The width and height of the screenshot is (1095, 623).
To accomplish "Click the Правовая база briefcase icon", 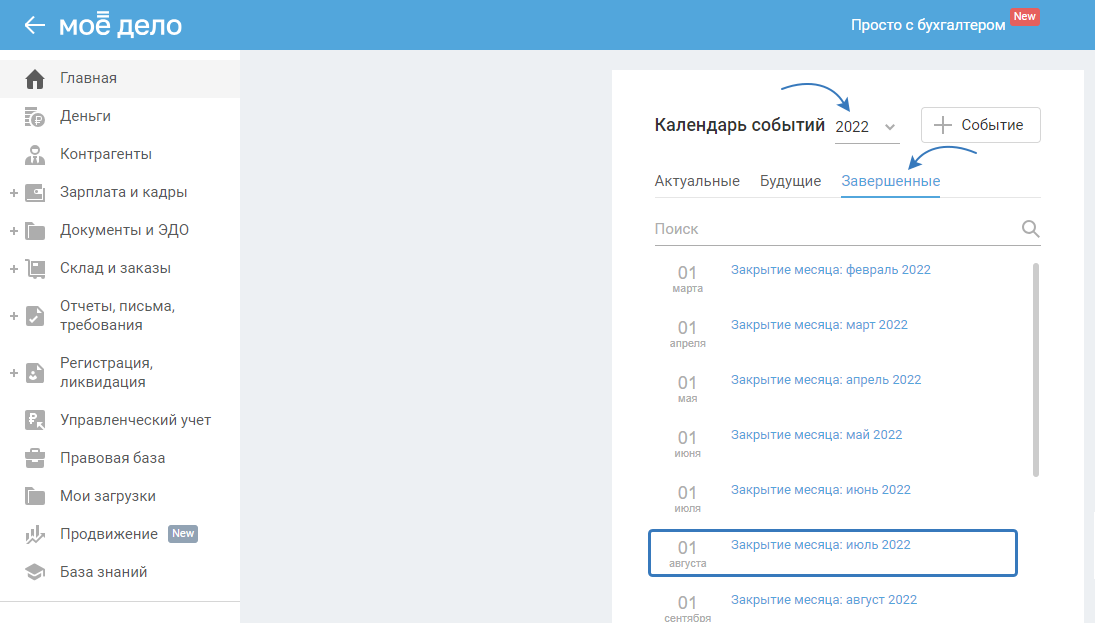I will pos(35,458).
